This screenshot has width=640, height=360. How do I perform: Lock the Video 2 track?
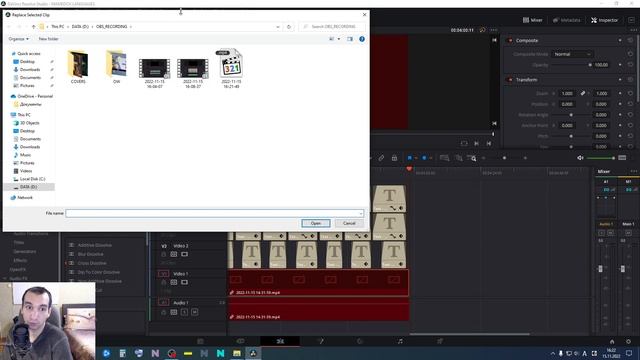point(163,254)
